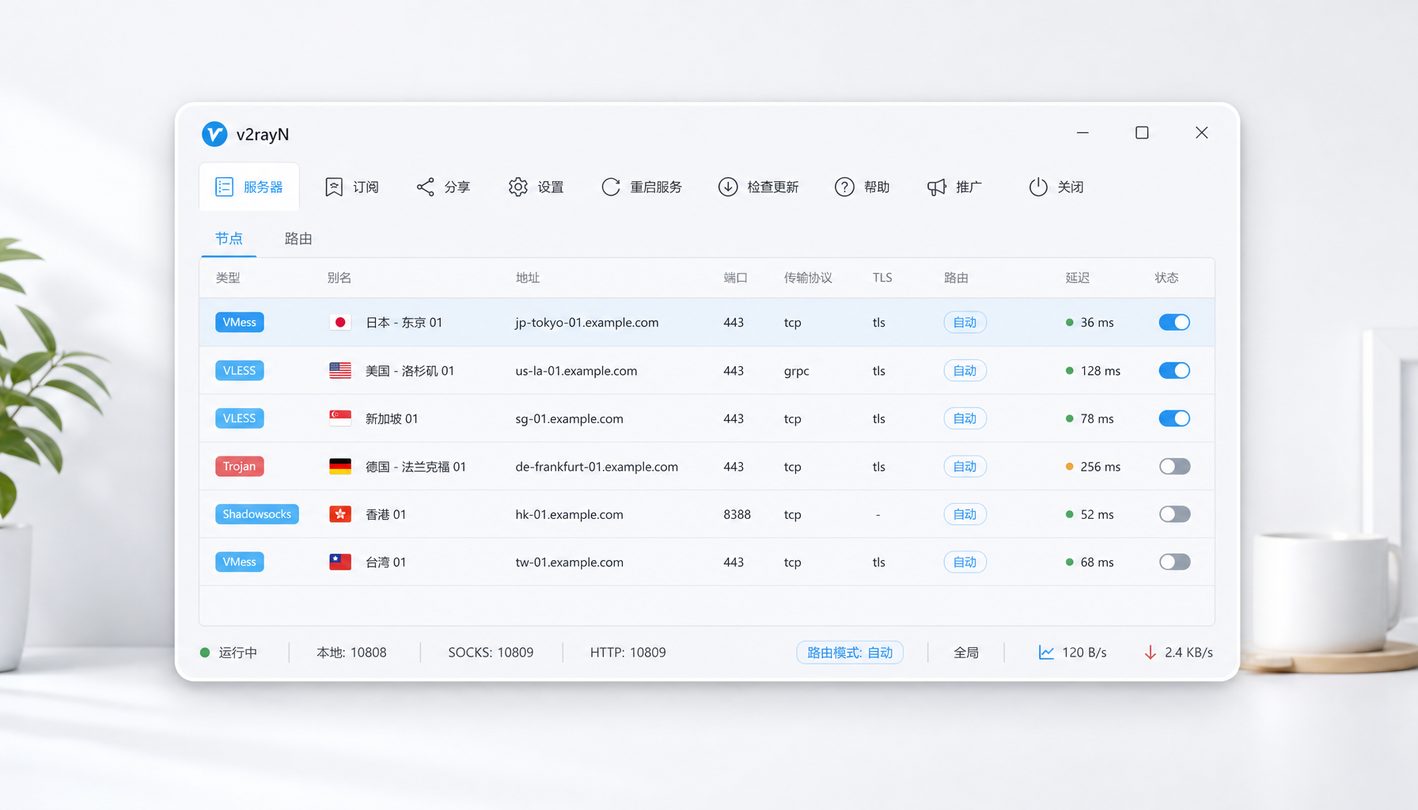This screenshot has width=1418, height=810.
Task: Click 自动 route button for 德国 row
Action: coord(965,466)
